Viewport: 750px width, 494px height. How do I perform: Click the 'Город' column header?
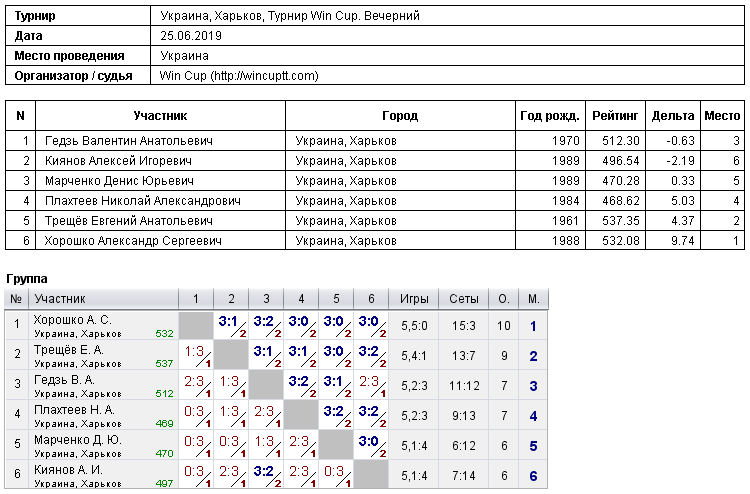(x=400, y=116)
